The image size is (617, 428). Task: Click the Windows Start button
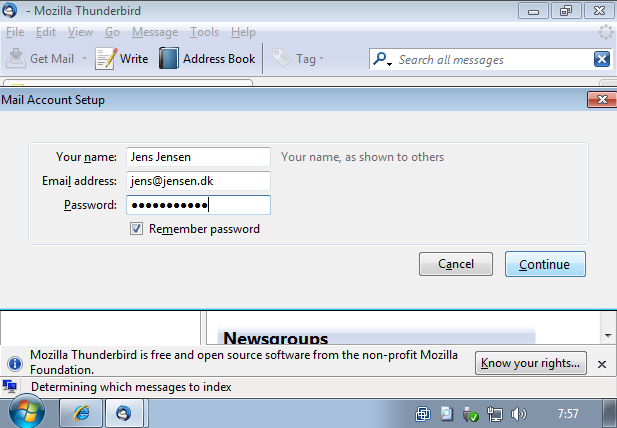coord(27,411)
